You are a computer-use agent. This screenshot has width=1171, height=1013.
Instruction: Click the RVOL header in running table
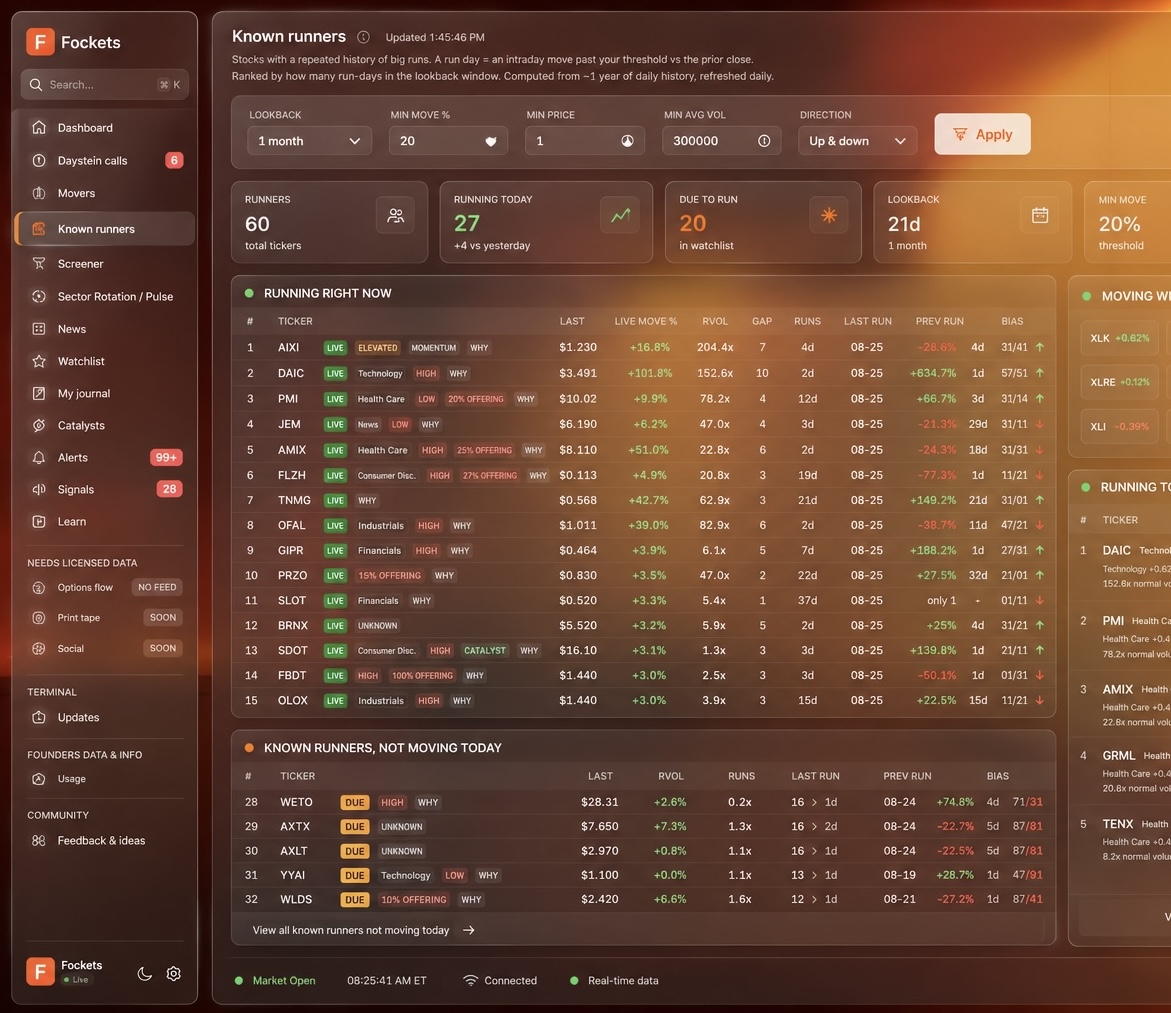click(715, 321)
